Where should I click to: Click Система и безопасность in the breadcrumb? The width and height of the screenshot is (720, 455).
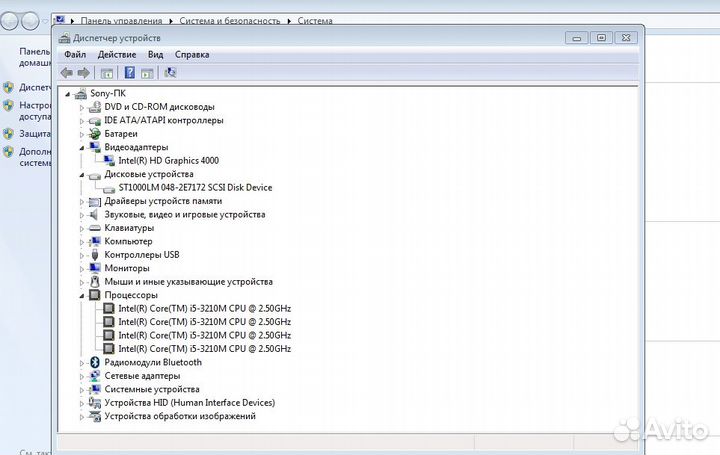pos(230,20)
